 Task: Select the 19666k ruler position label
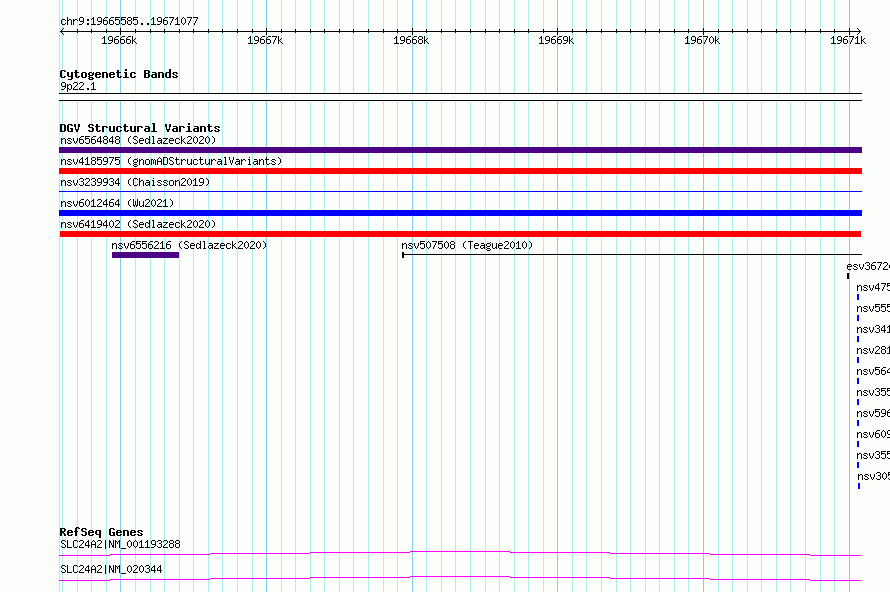pyautogui.click(x=119, y=40)
